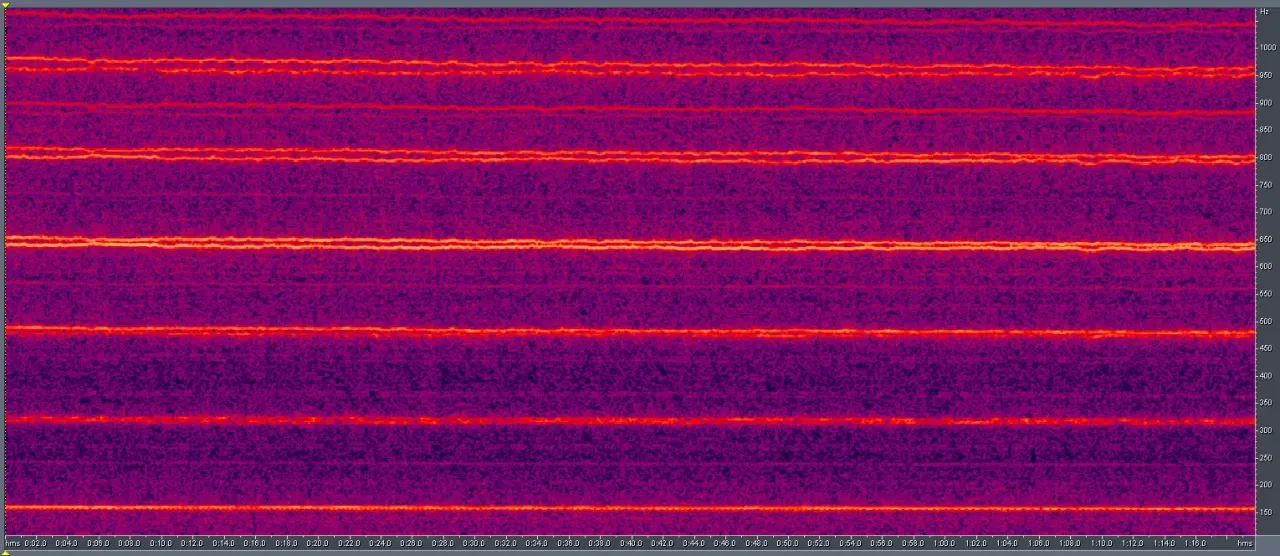Select the 0:40.0 time ruler position
Screen dimensions: 1280x556
[x=631, y=543]
